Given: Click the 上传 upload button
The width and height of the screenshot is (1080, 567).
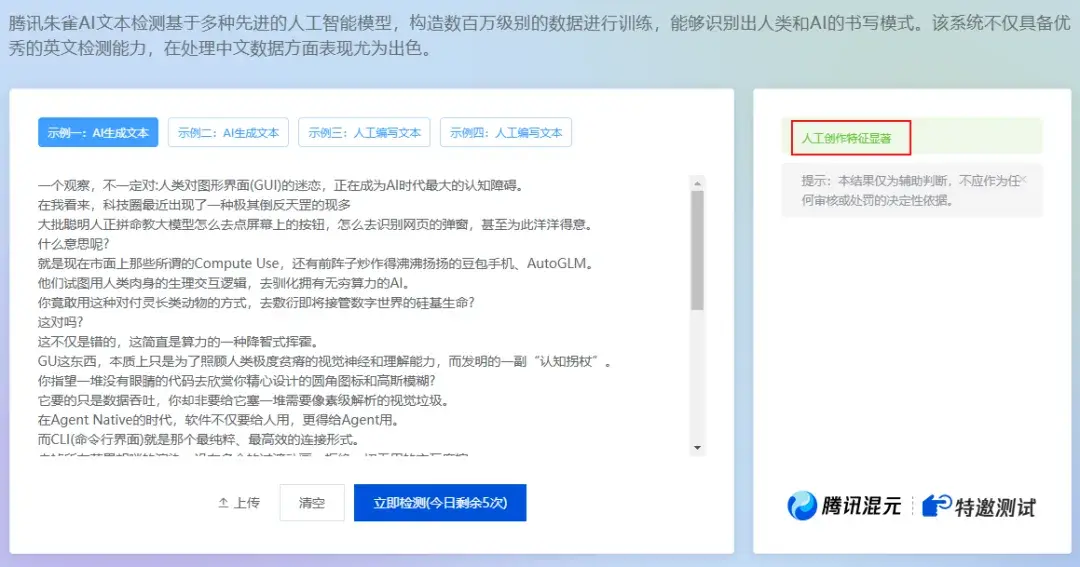Looking at the screenshot, I should coord(239,503).
